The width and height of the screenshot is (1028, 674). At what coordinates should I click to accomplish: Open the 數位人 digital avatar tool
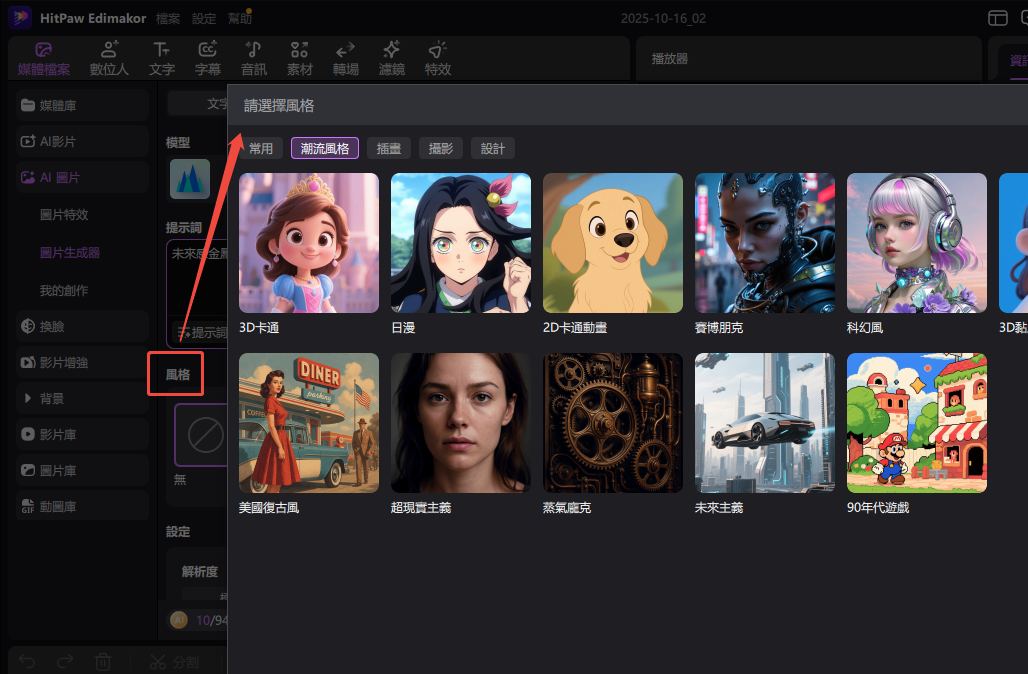(x=109, y=58)
